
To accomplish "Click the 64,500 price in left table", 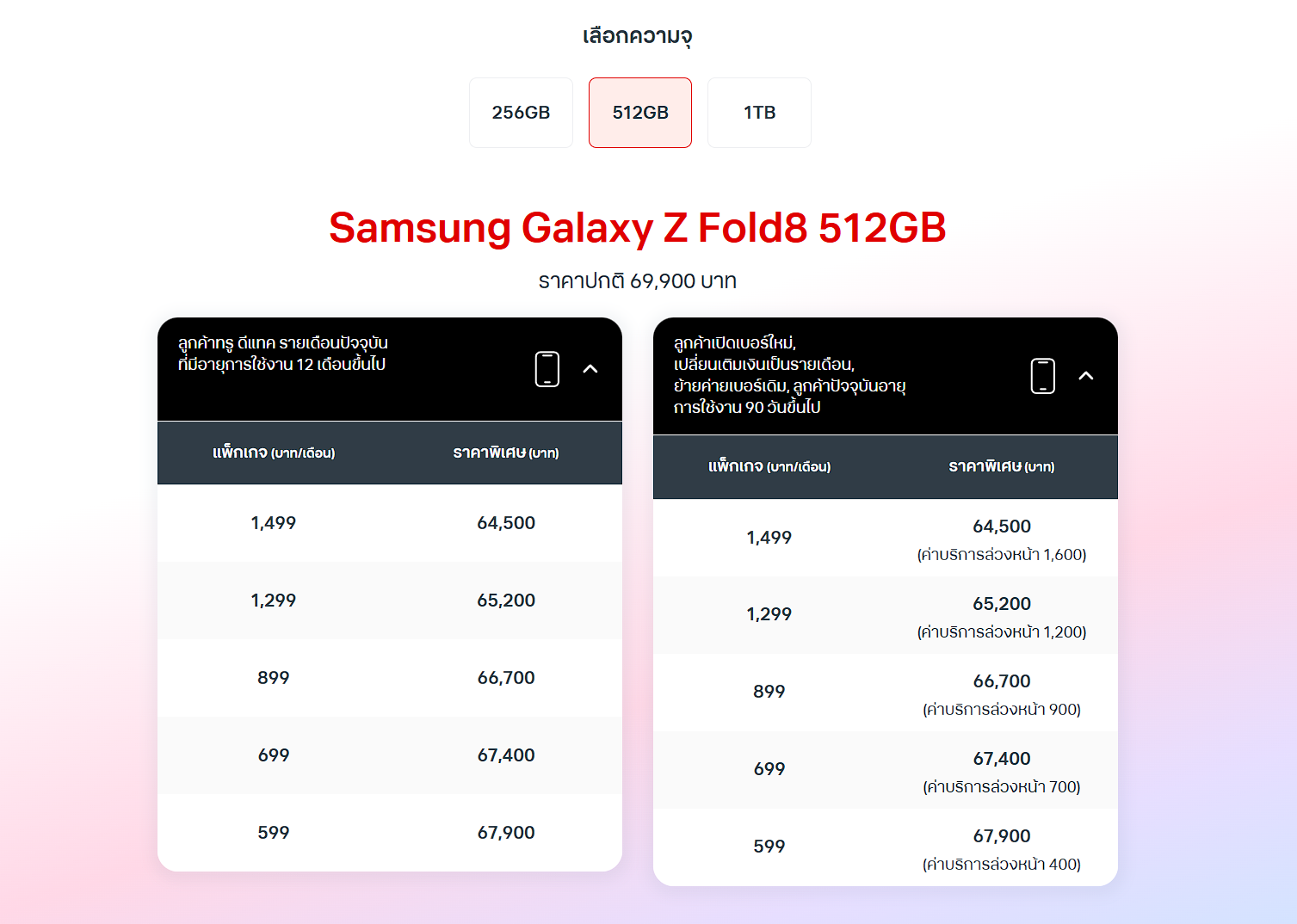I will [506, 523].
